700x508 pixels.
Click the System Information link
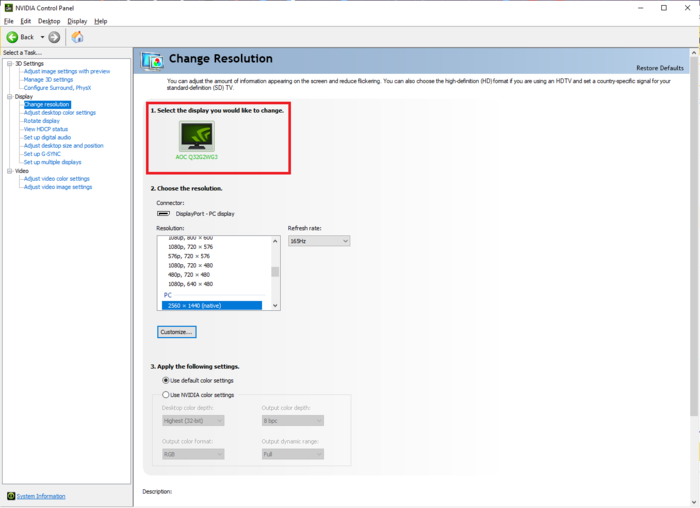click(41, 496)
